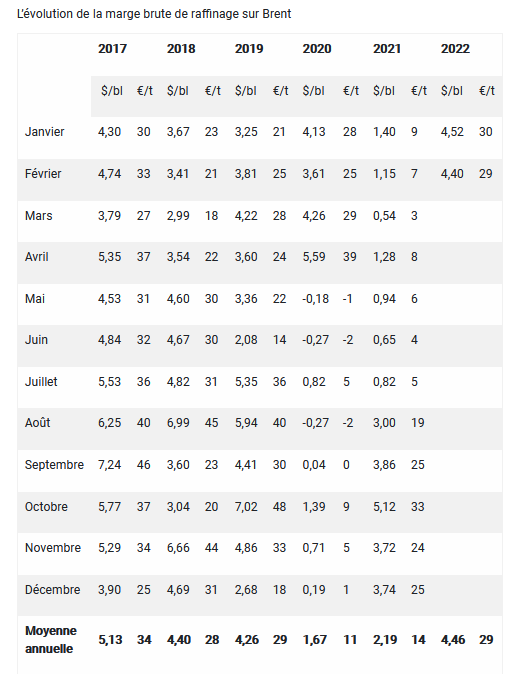Click the 2020 column header
This screenshot has width=519, height=674.
(316, 49)
